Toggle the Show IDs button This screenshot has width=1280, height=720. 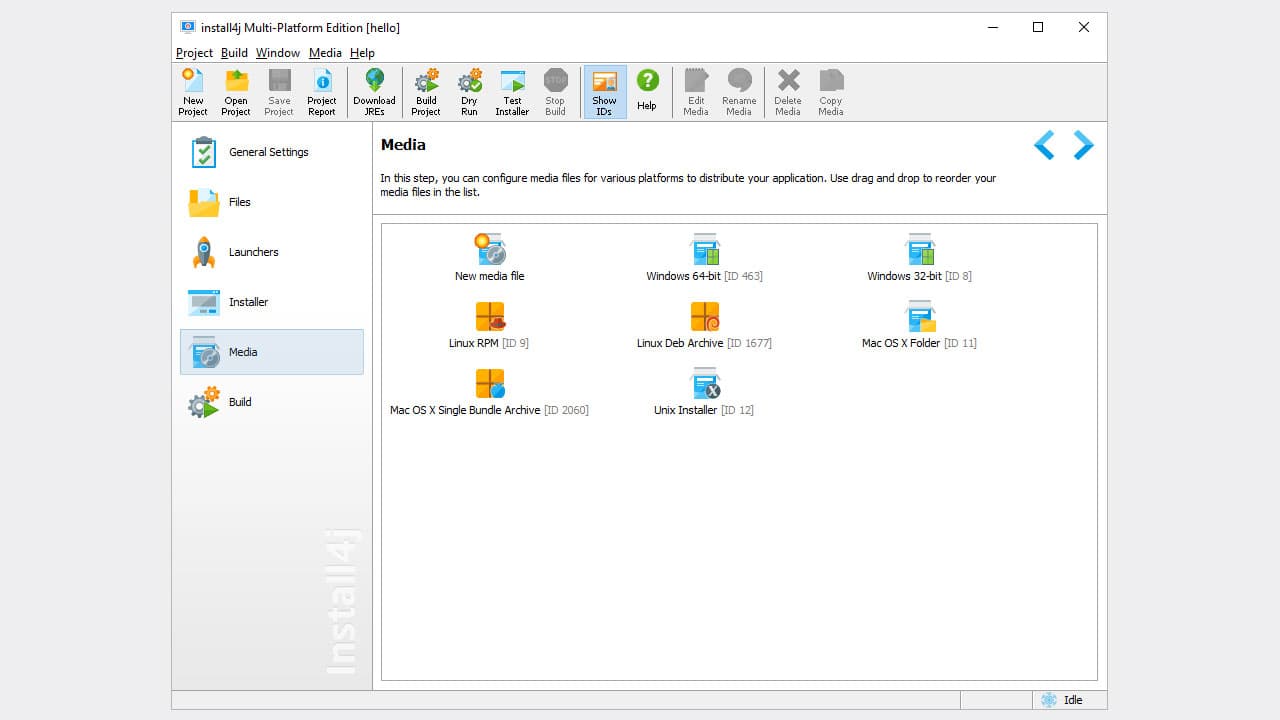604,91
